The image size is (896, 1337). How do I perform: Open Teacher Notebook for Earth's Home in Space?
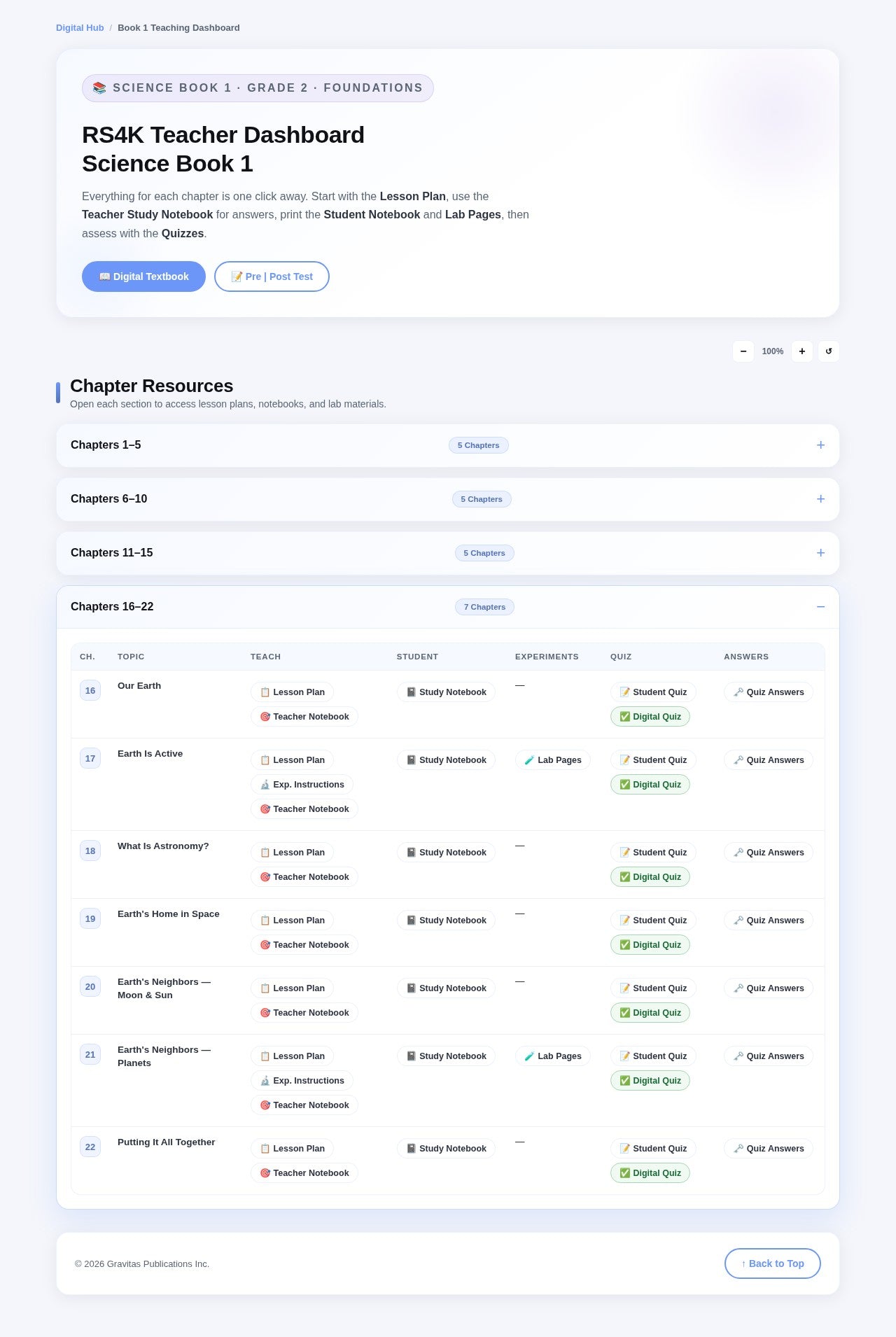click(x=304, y=945)
